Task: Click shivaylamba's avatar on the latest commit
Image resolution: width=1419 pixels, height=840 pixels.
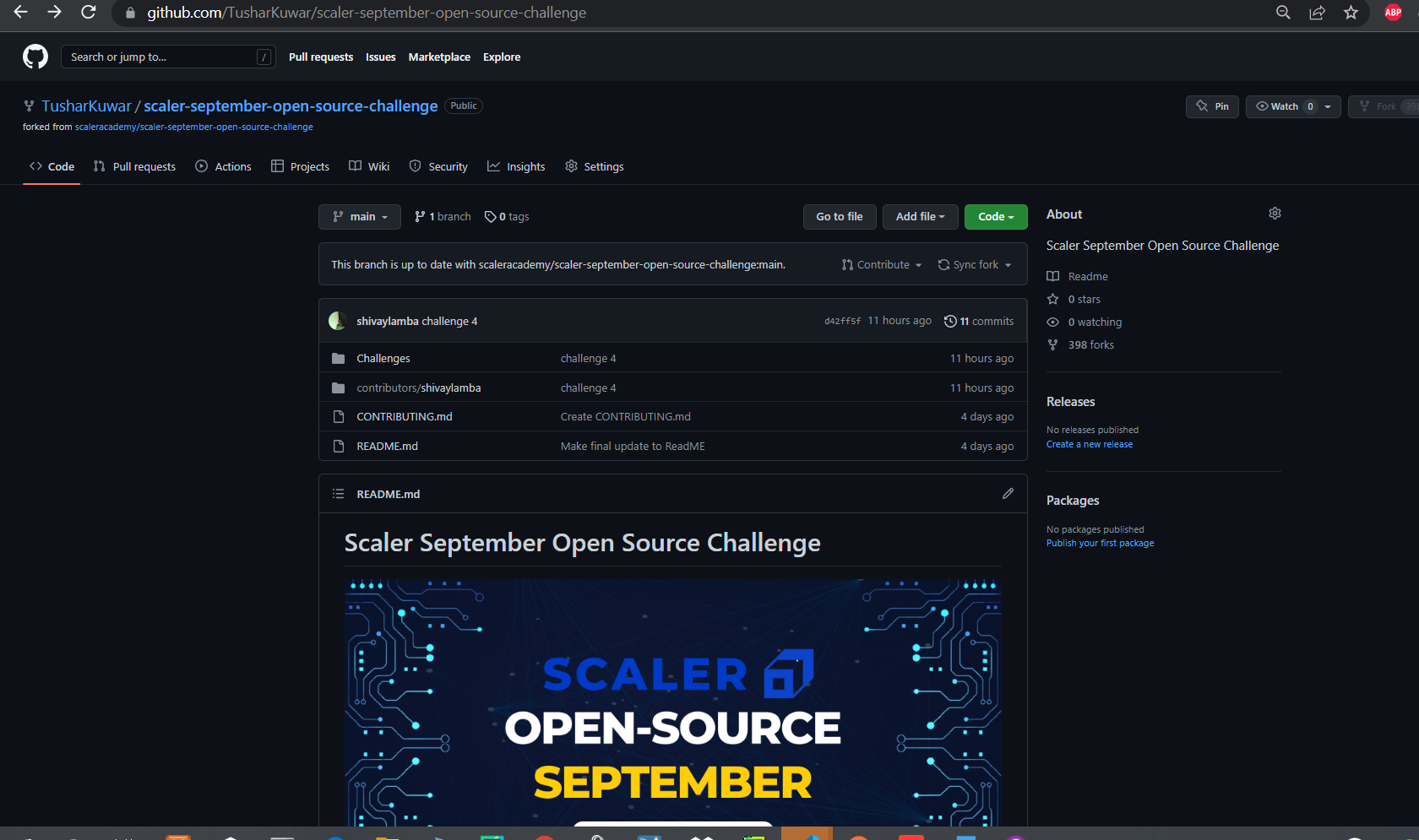Action: pyautogui.click(x=338, y=321)
